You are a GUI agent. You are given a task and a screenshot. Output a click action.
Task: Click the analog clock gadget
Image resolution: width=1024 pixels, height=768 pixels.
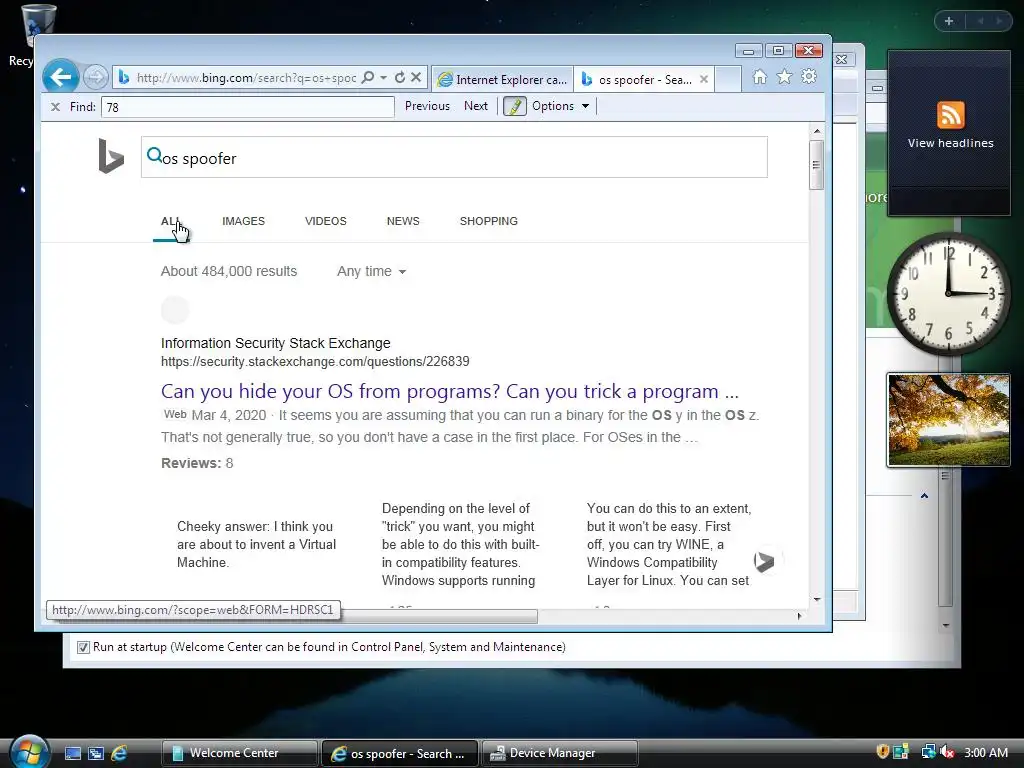click(948, 295)
